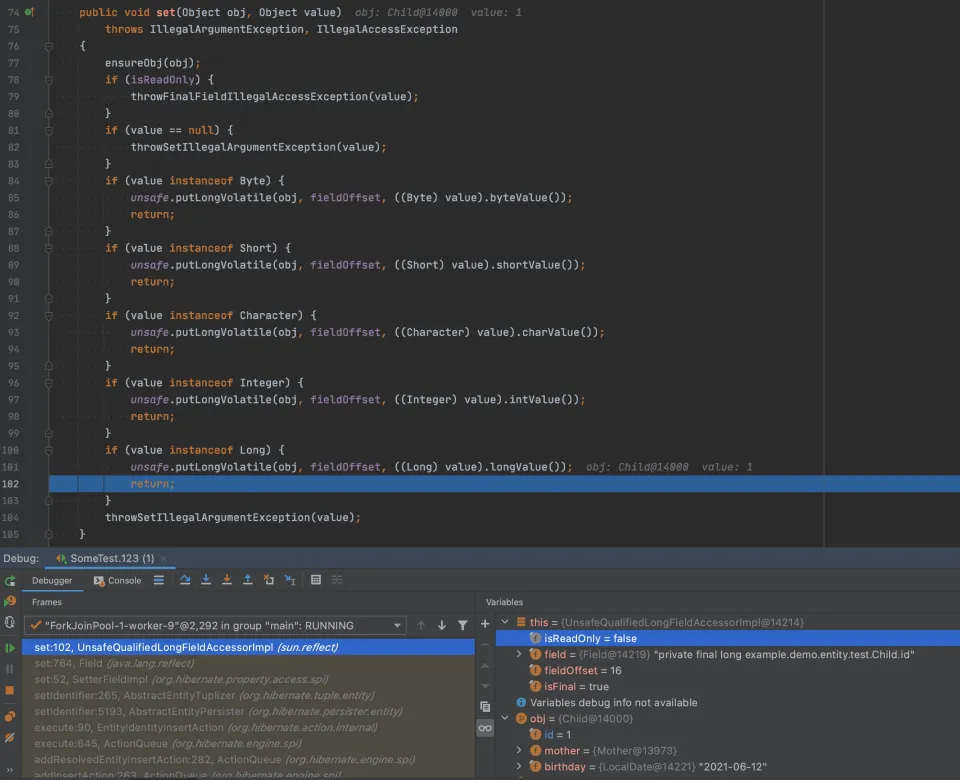The image size is (960, 780).
Task: Add a new watch with the plus icon
Action: point(485,624)
